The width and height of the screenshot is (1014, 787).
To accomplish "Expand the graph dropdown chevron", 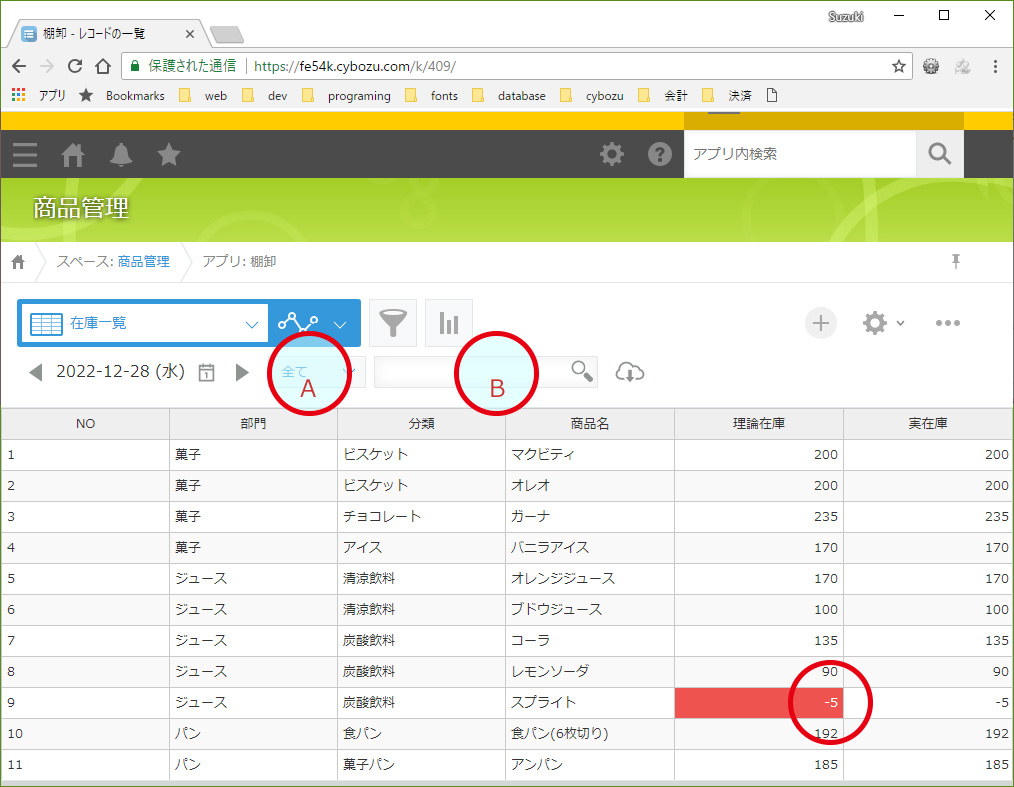I will pos(340,324).
